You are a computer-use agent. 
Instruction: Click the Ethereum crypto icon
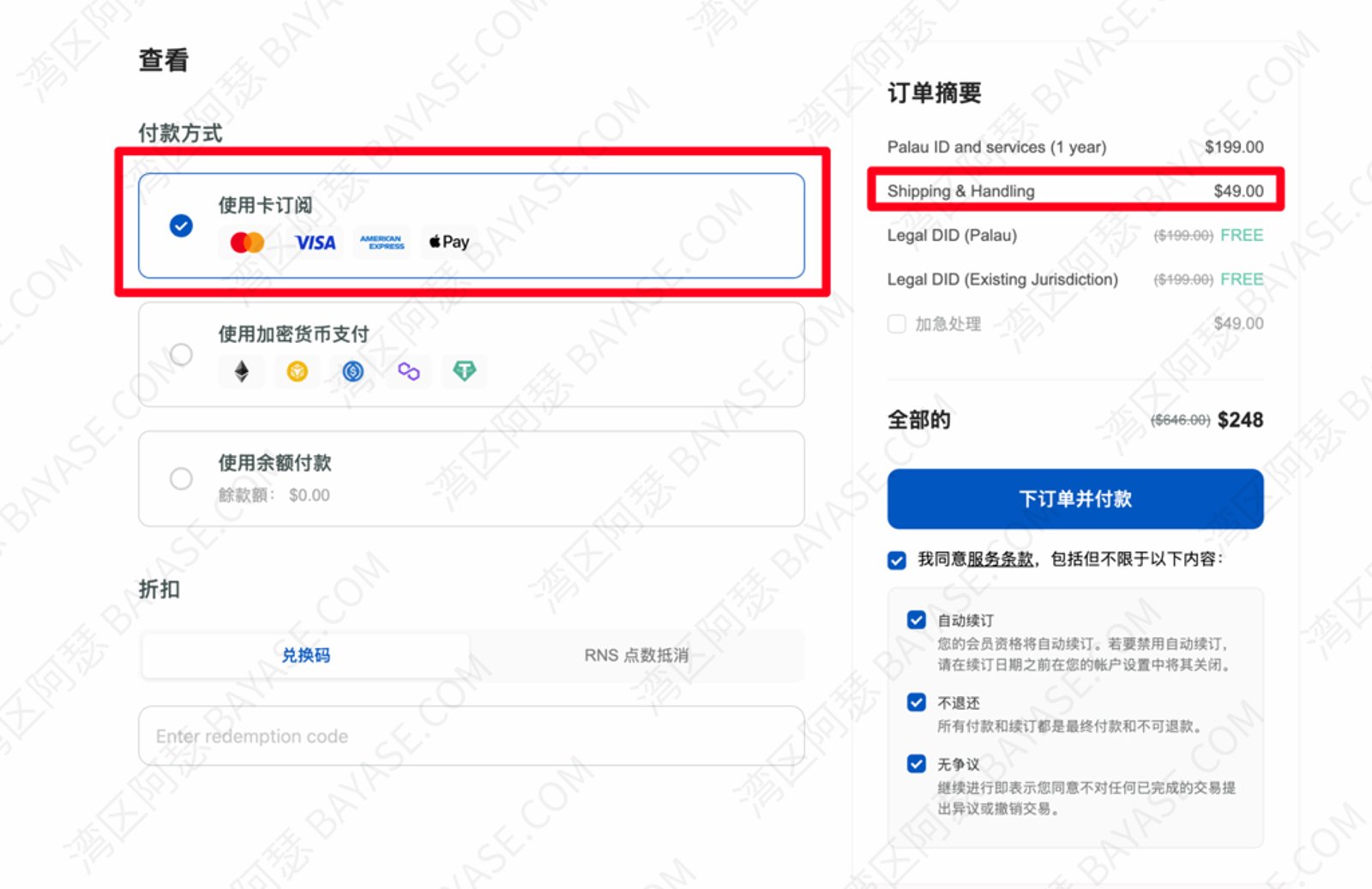[x=242, y=371]
